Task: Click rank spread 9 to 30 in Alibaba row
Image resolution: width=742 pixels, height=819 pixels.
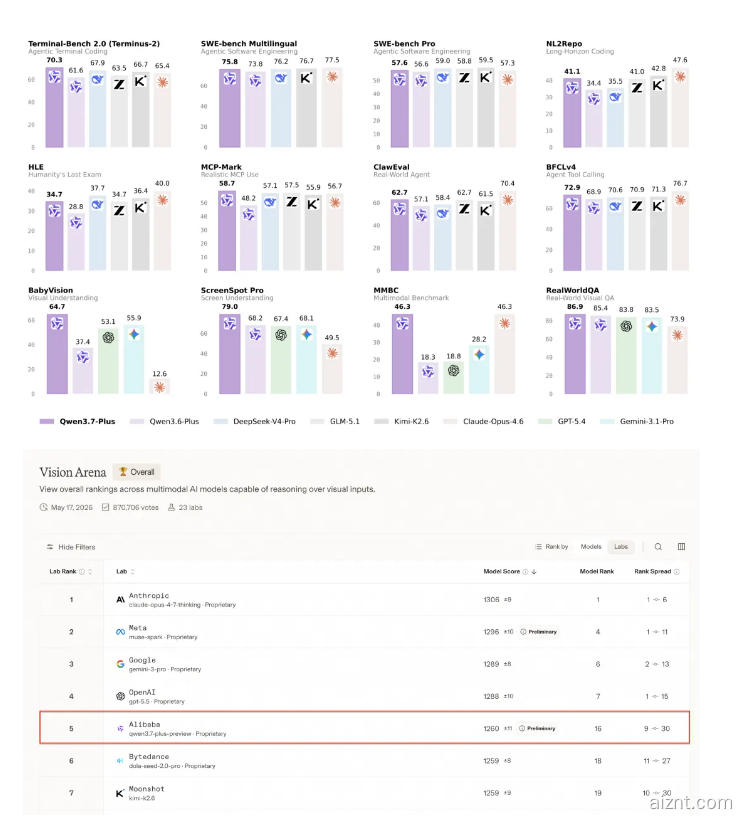Action: (x=657, y=728)
